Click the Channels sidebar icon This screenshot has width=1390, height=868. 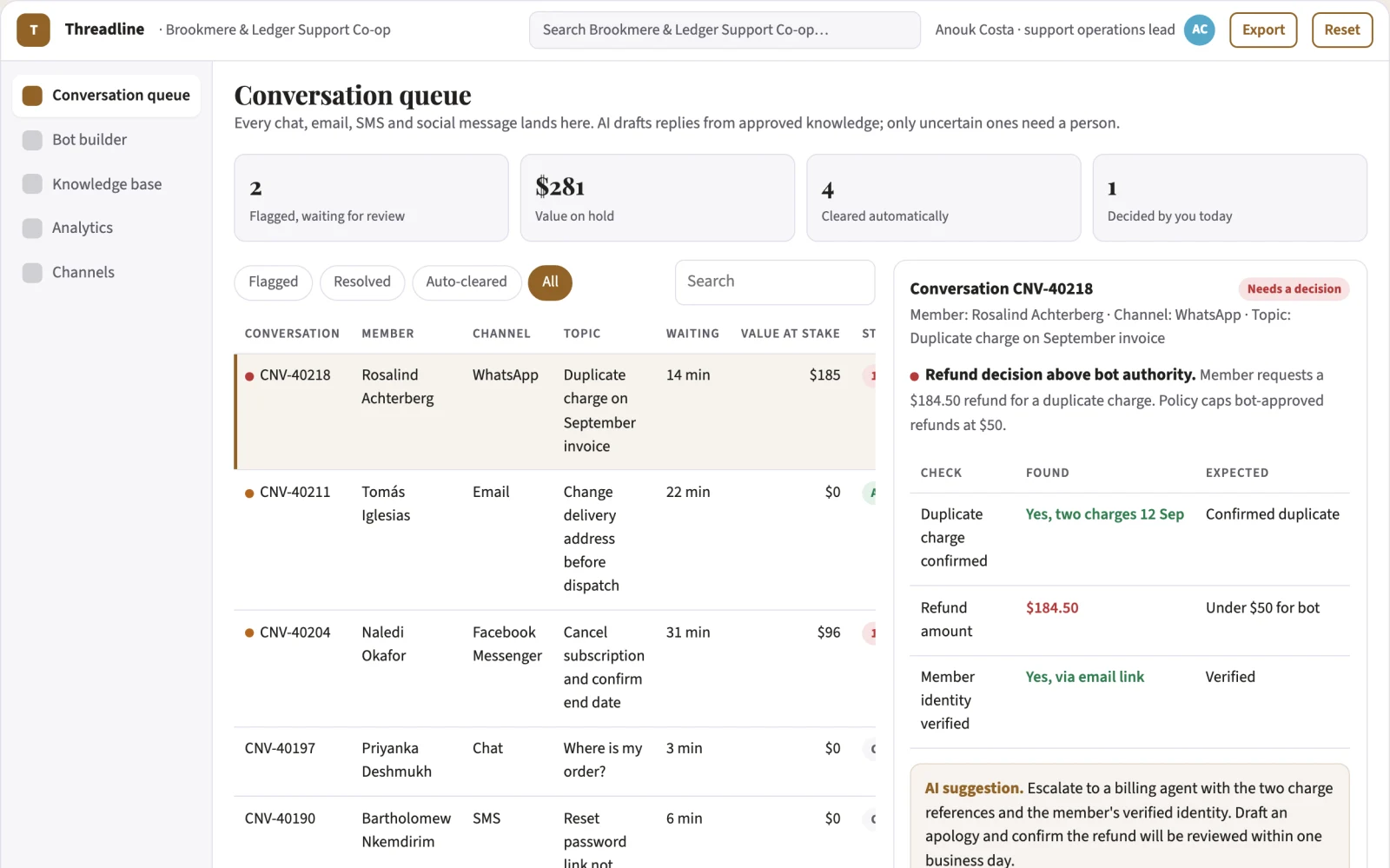[32, 272]
